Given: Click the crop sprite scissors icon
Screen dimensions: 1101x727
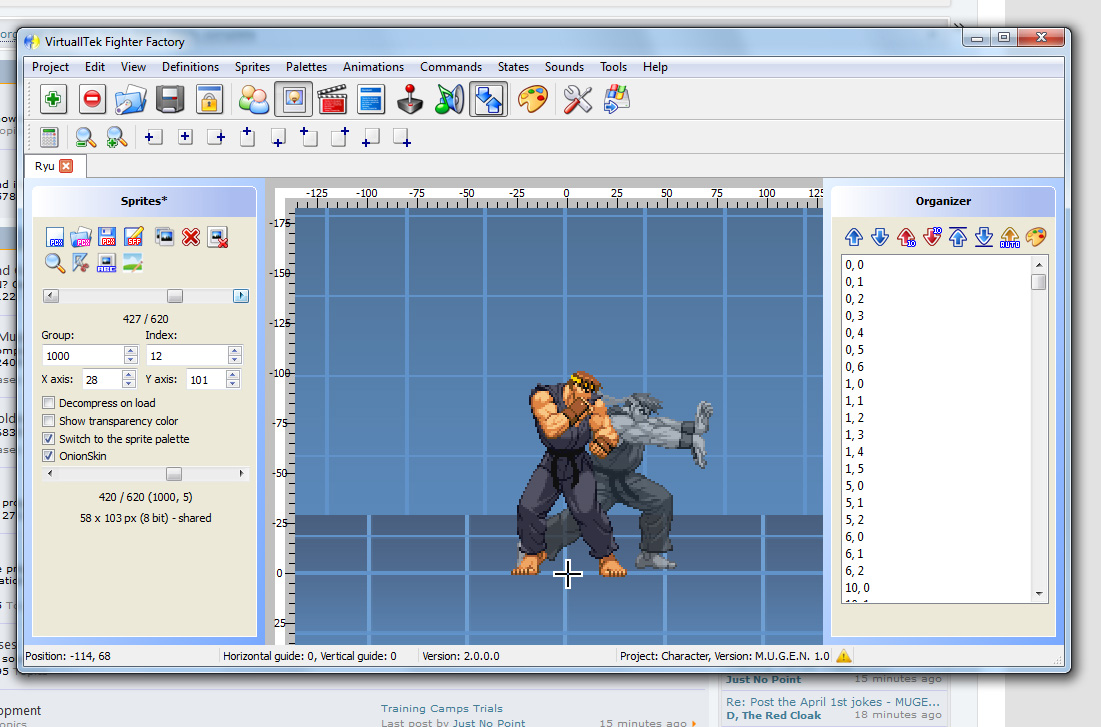Looking at the screenshot, I should (x=81, y=263).
